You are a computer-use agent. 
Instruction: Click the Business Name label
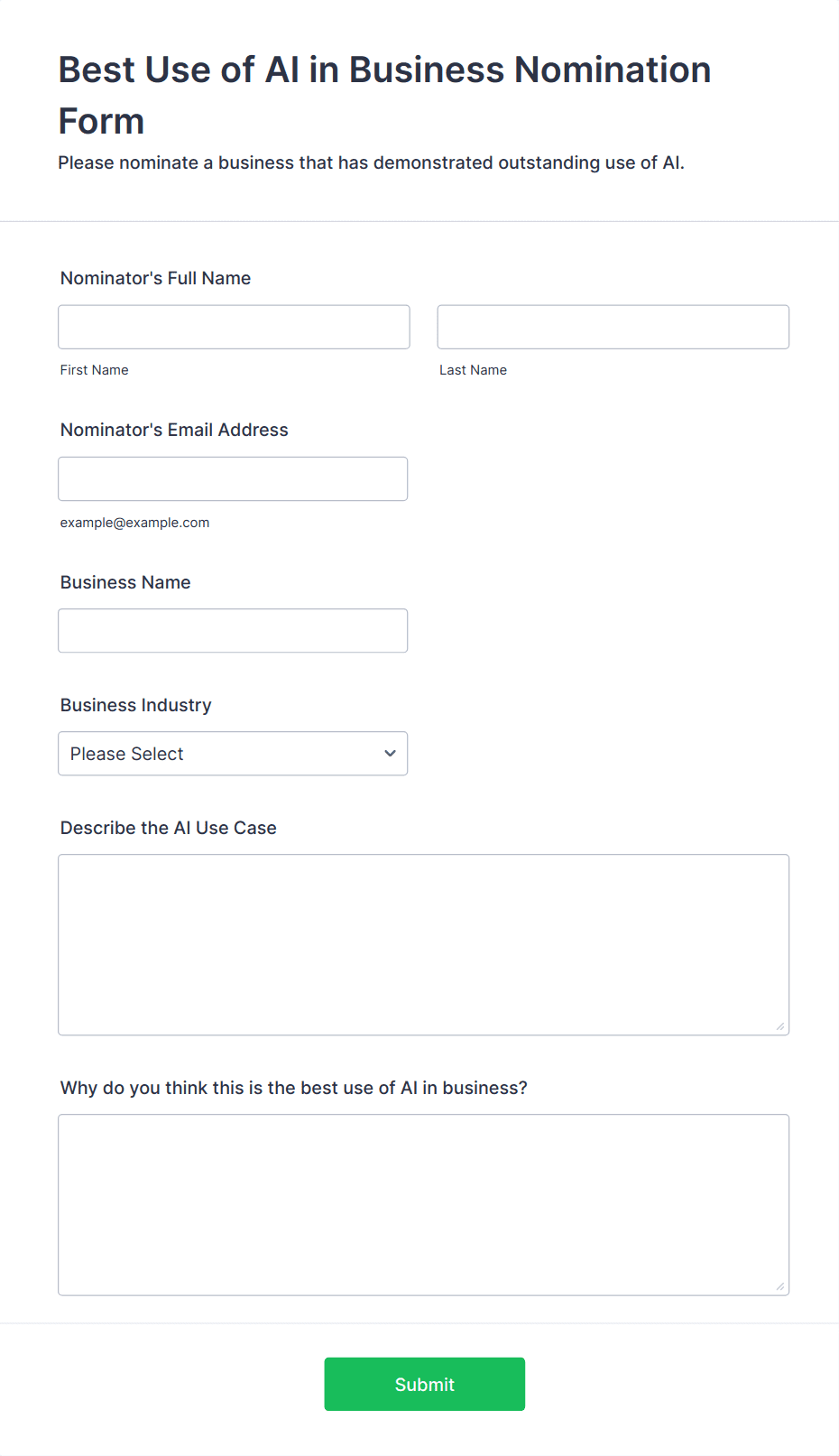[x=125, y=582]
